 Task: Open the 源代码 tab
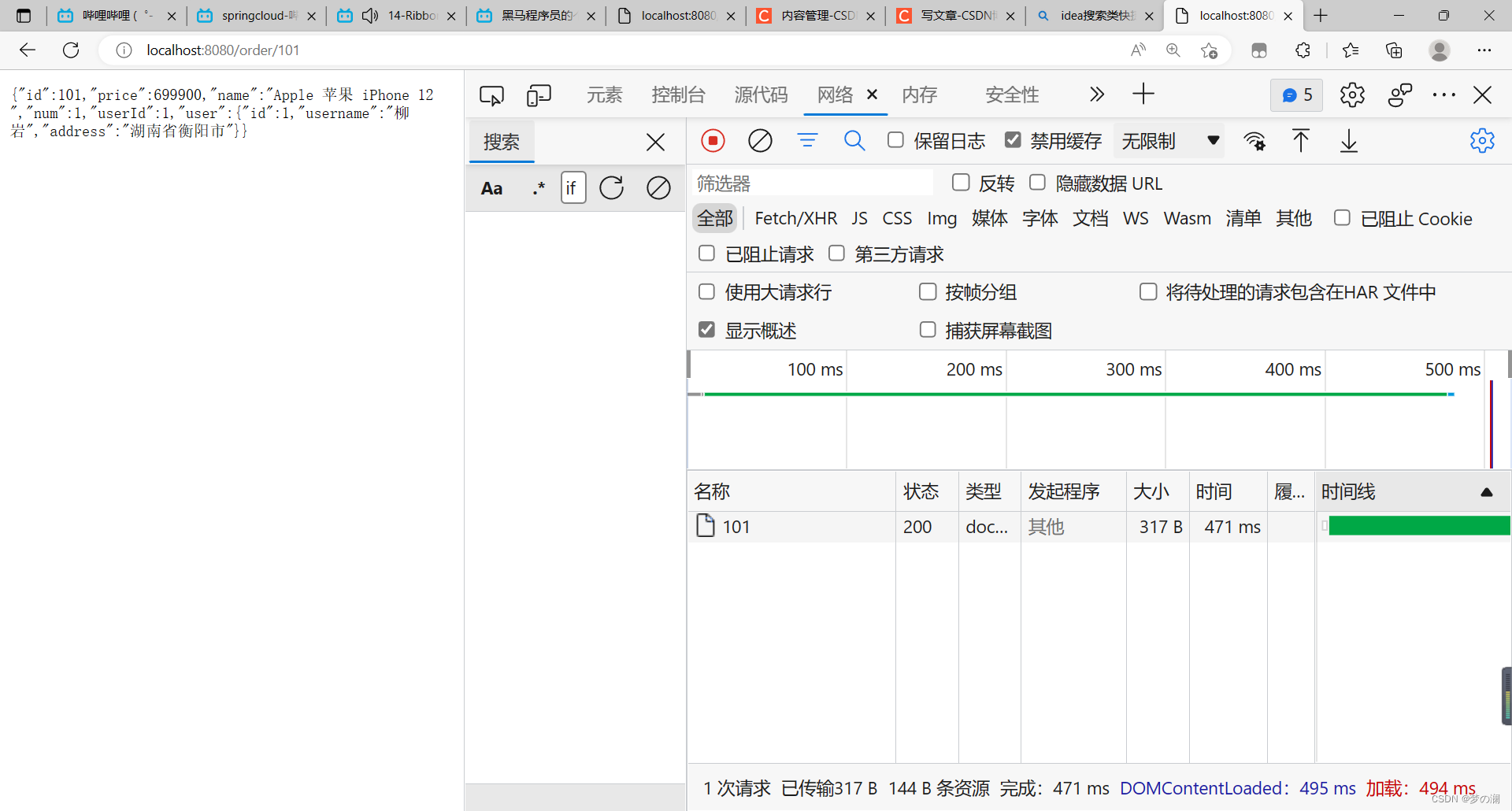click(762, 95)
